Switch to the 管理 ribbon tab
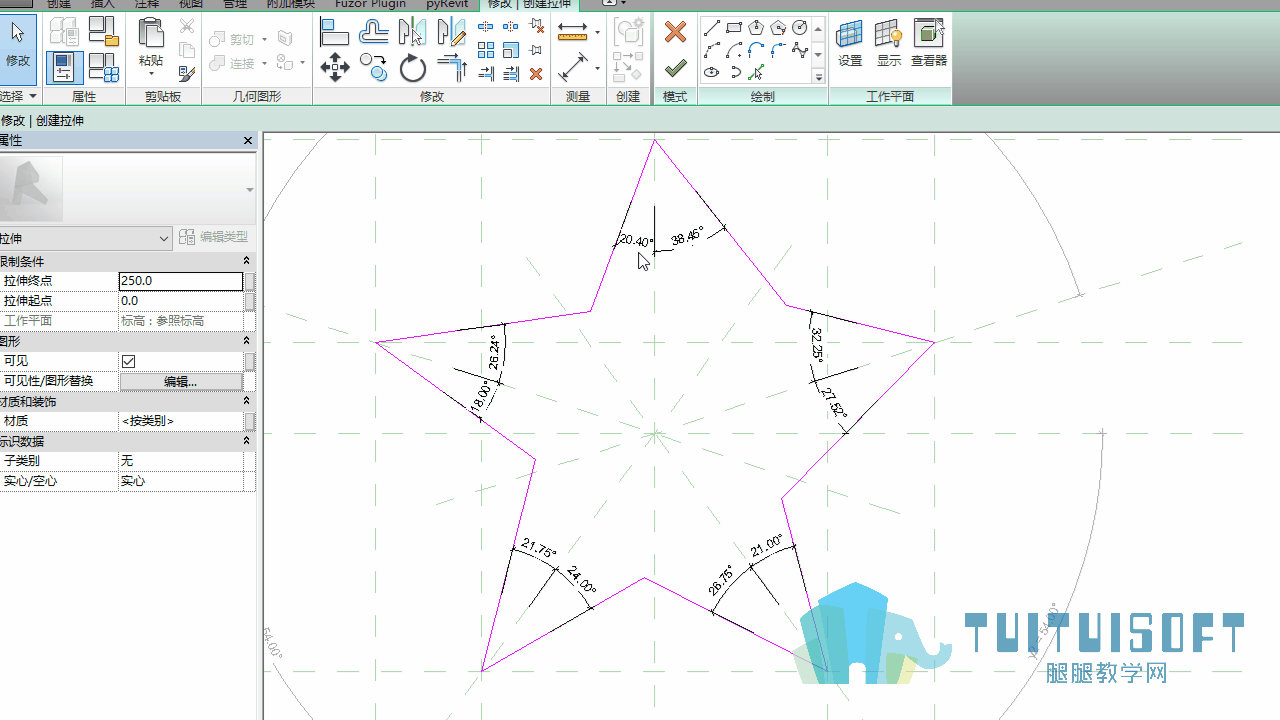The height and width of the screenshot is (720, 1280). click(234, 4)
